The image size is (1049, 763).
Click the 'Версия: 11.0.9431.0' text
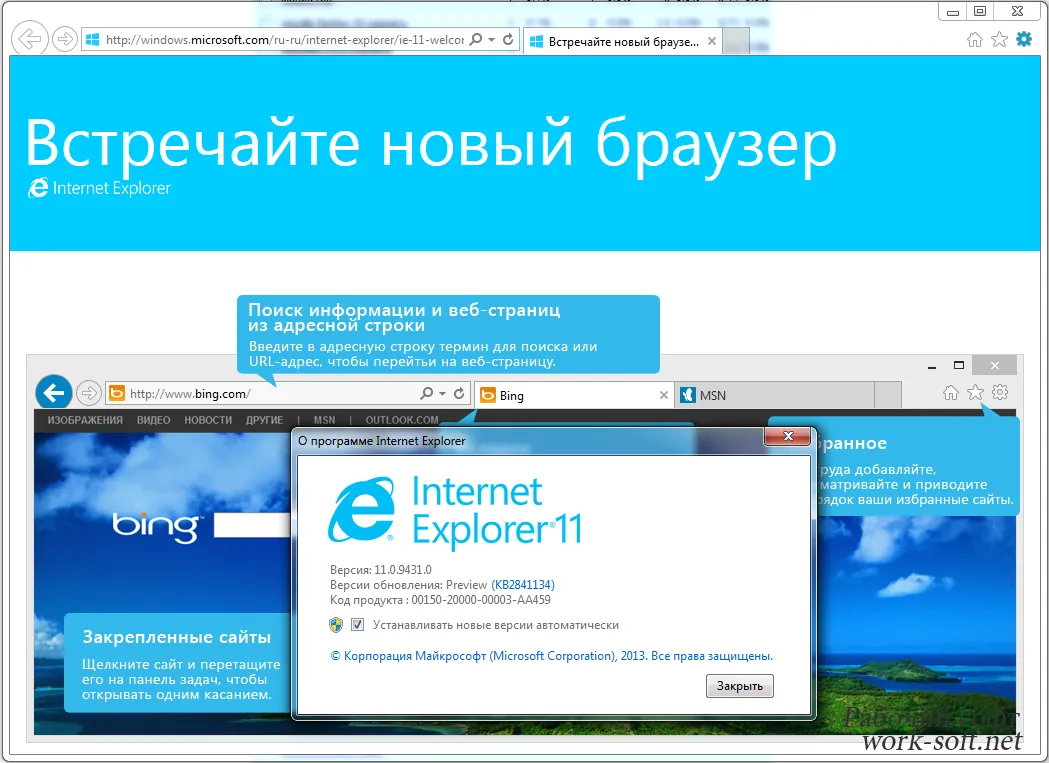click(x=381, y=570)
